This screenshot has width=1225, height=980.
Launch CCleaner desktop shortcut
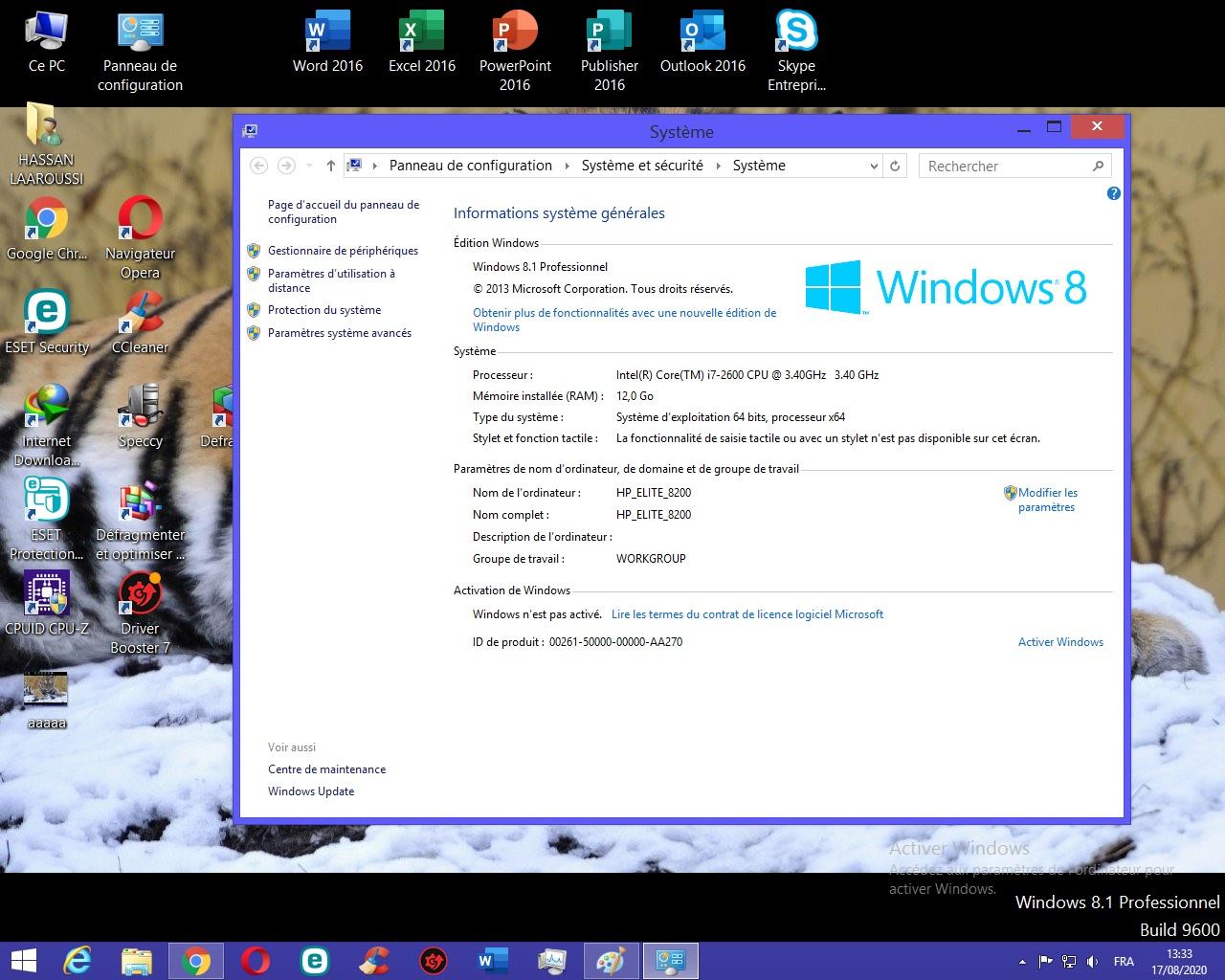140,323
